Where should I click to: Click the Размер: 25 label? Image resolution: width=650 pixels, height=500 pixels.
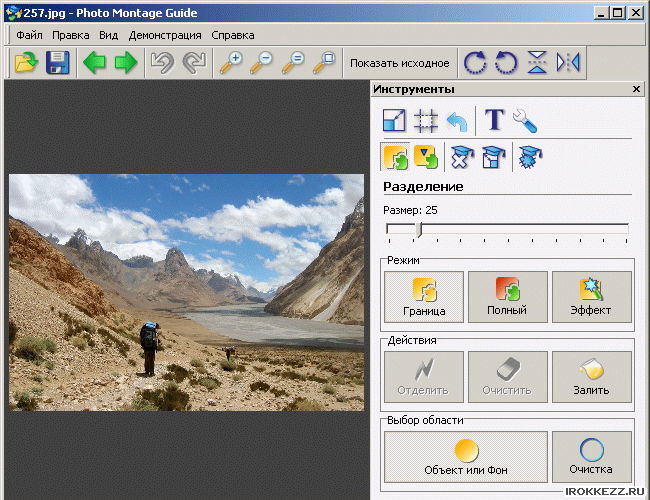click(410, 210)
